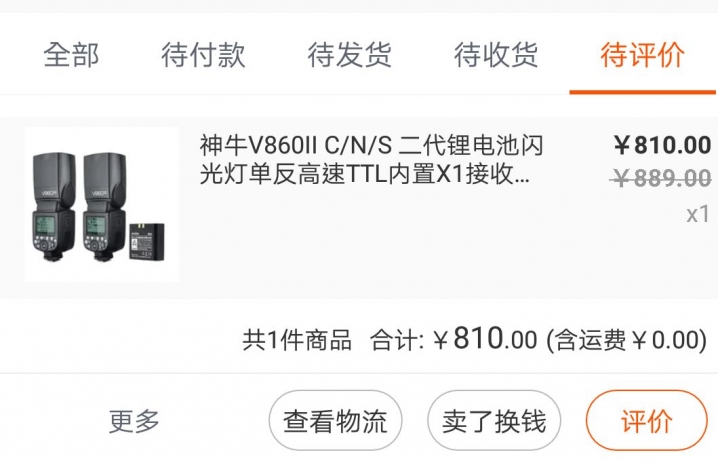Click the leftmost flash unit in the product photo
Image resolution: width=720 pixels, height=461 pixels.
(54, 207)
